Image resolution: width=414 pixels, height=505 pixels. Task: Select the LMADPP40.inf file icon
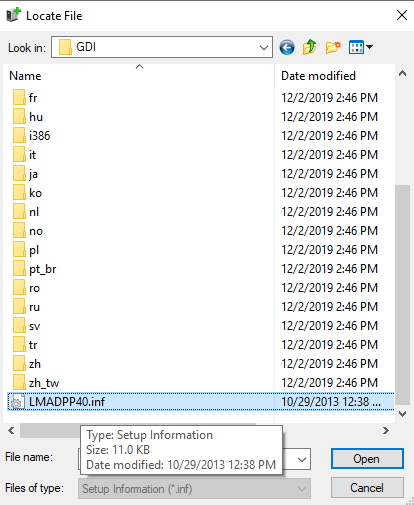pyautogui.click(x=17, y=402)
